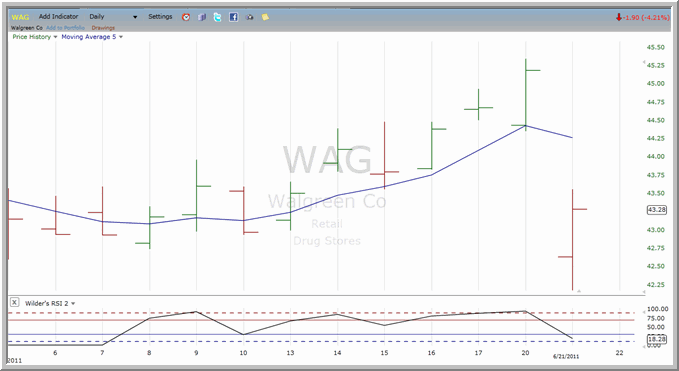Image resolution: width=679 pixels, height=371 pixels.
Task: Click the 42.50 price axis label
Action: pos(656,266)
